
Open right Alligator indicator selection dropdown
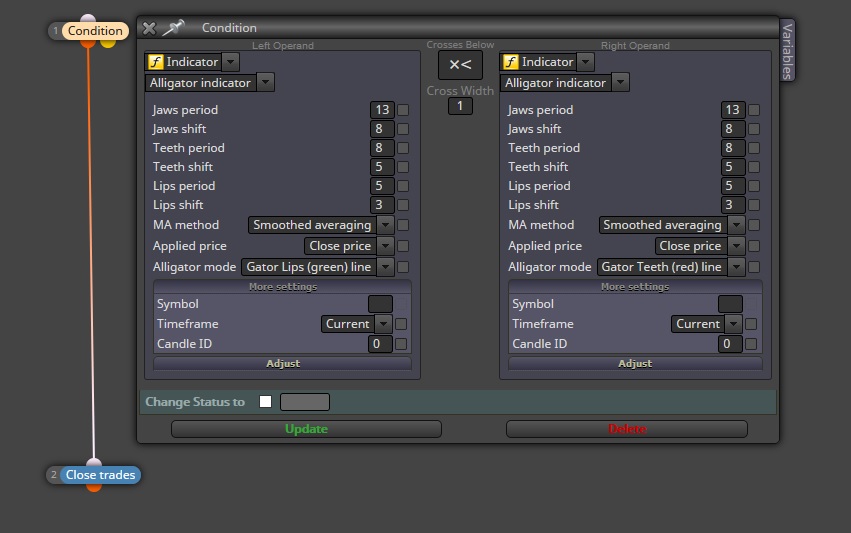pyautogui.click(x=621, y=83)
